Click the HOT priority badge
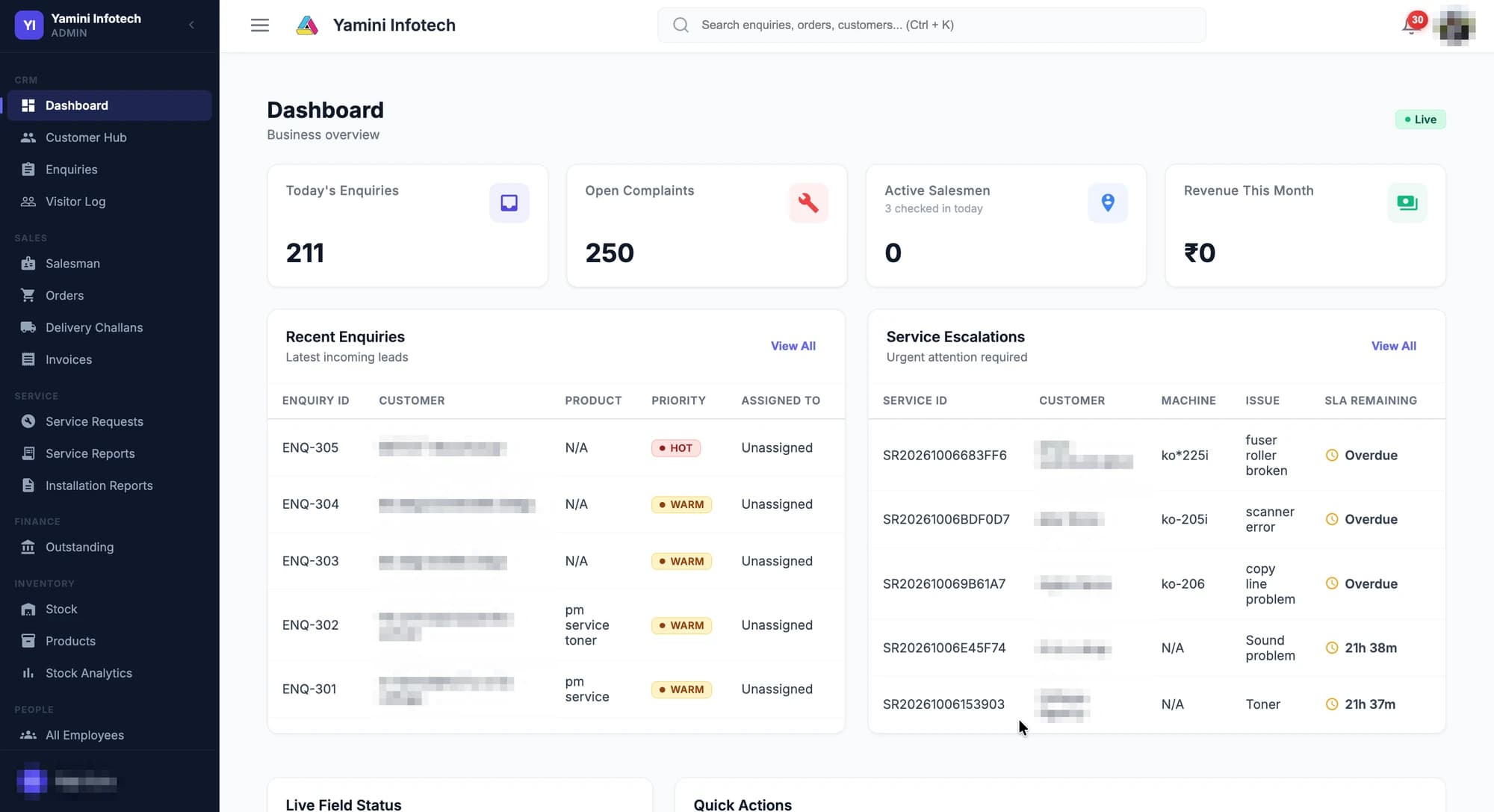 coord(676,448)
